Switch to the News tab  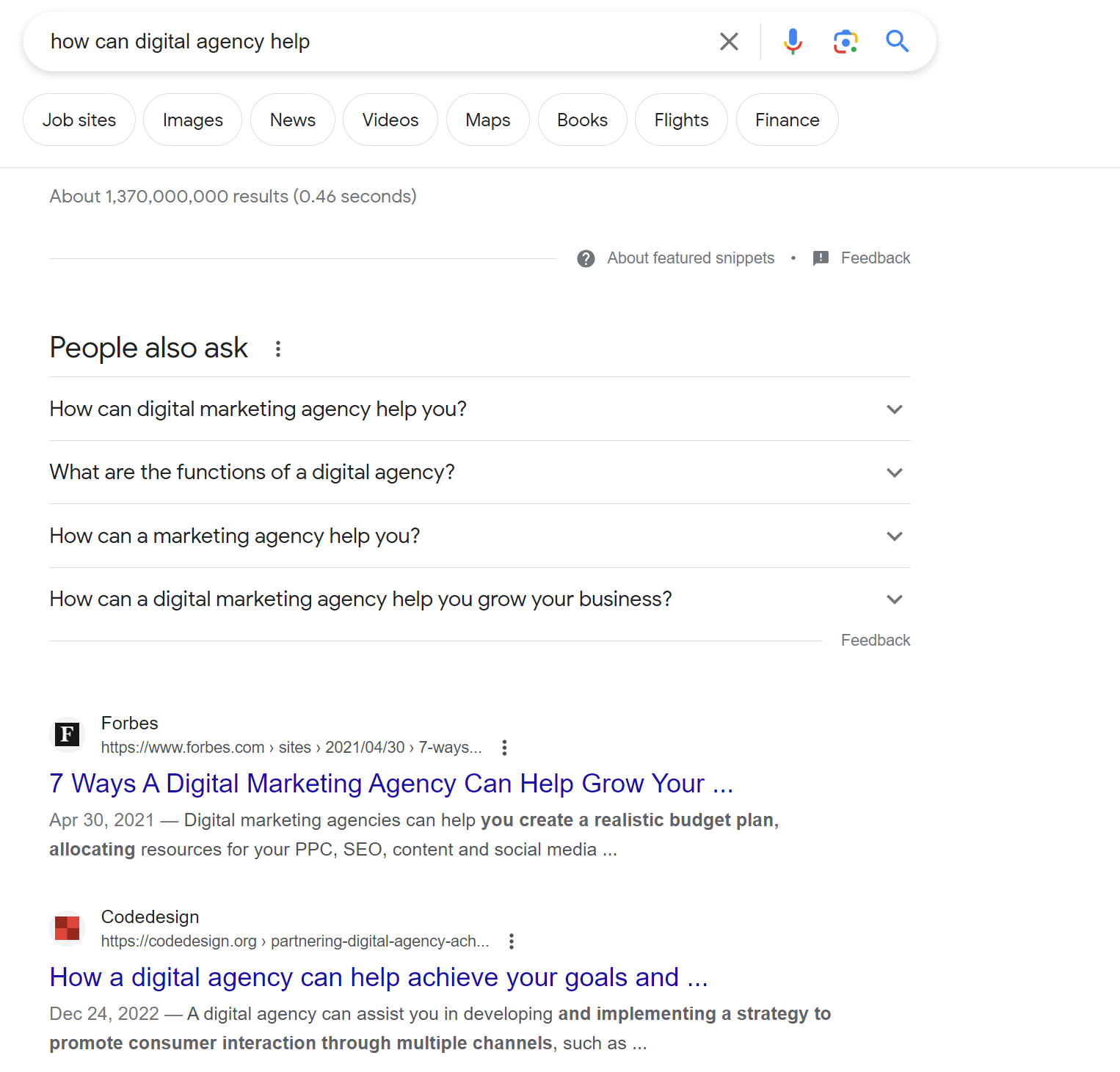click(292, 120)
